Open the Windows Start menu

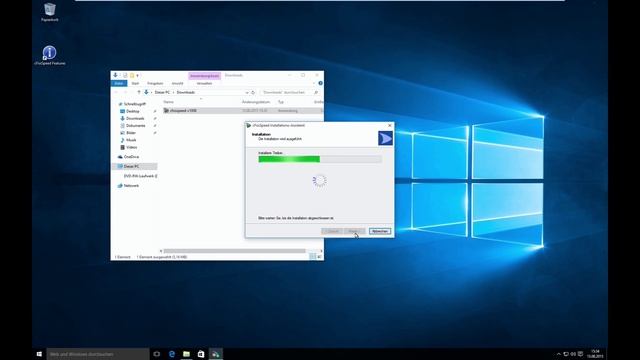click(39, 354)
